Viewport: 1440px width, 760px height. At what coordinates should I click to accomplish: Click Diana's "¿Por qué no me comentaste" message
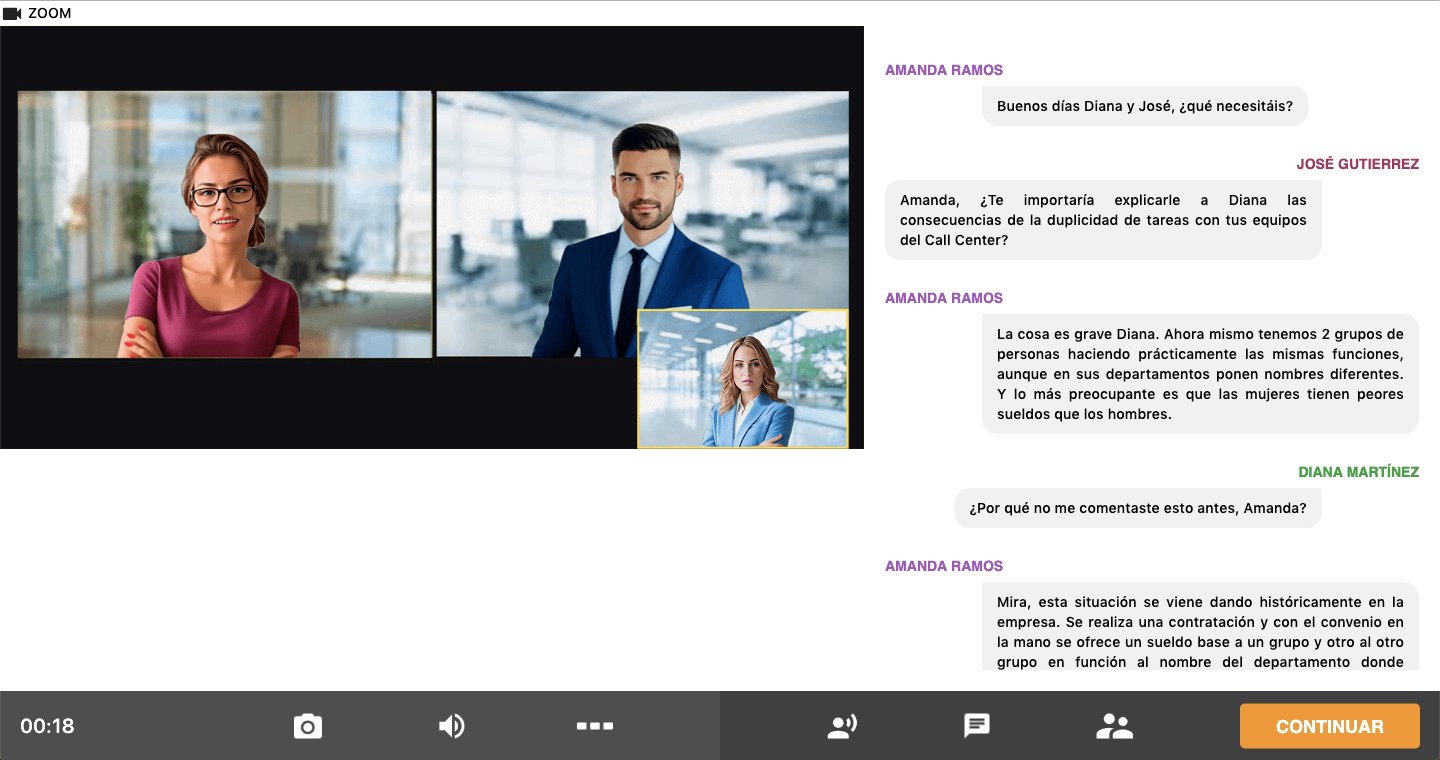tap(1137, 508)
